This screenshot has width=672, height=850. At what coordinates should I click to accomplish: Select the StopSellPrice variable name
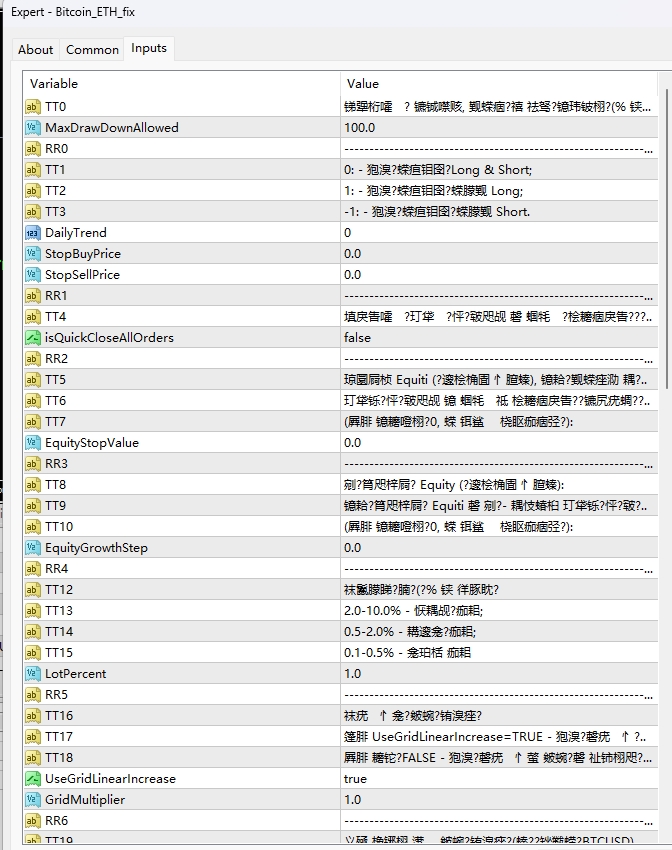(82, 275)
